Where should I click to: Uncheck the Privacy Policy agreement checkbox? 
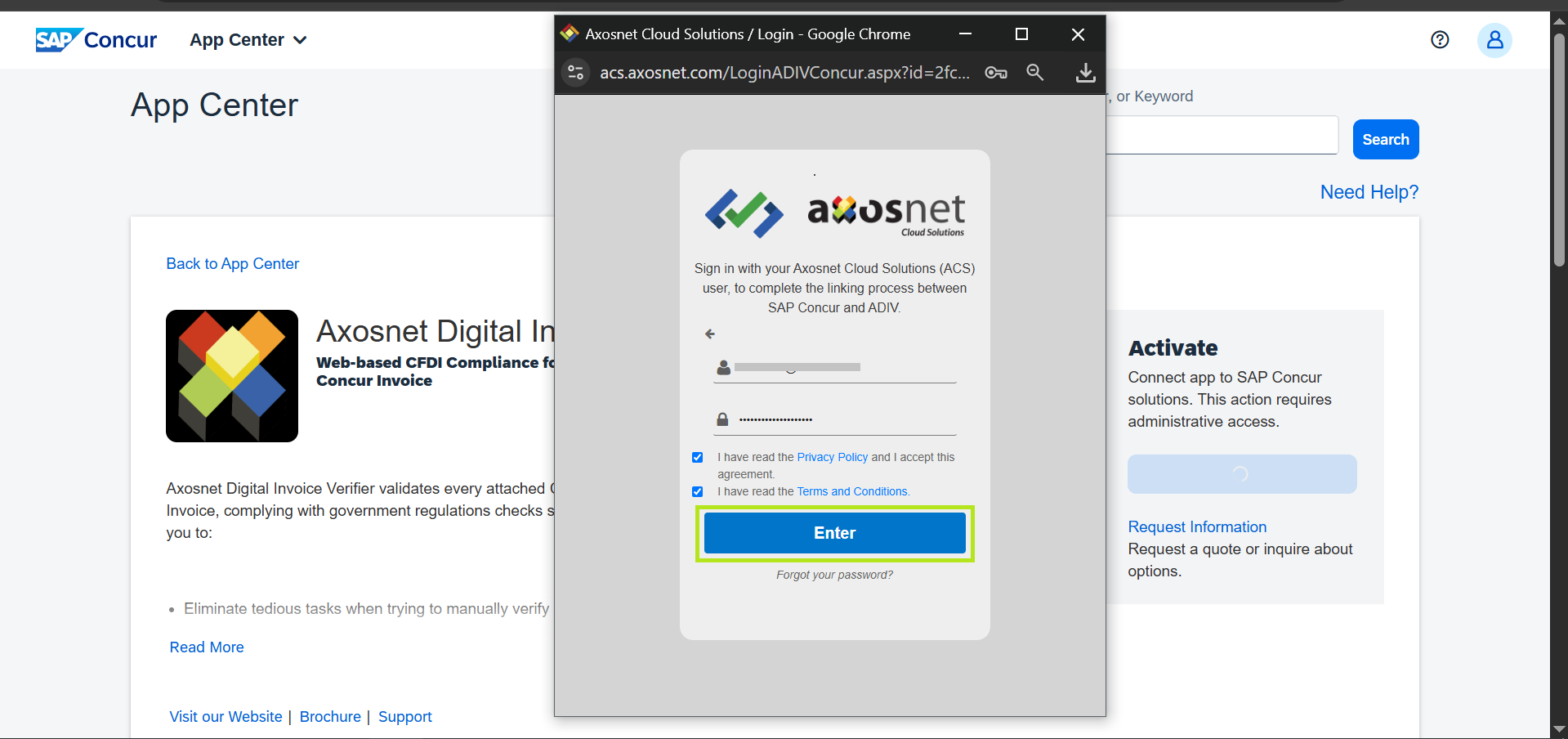[x=697, y=458]
